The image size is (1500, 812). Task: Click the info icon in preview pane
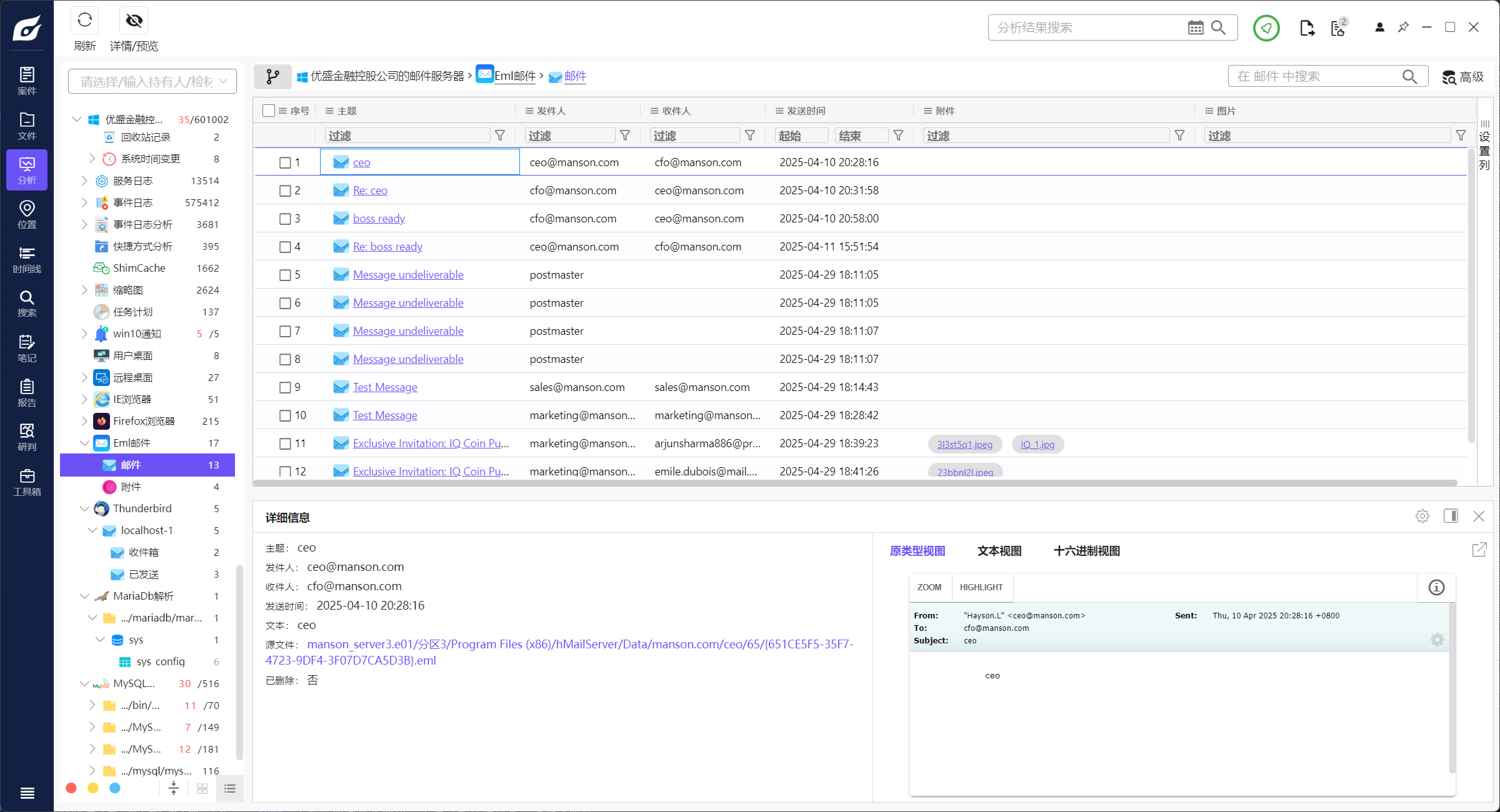[x=1436, y=587]
